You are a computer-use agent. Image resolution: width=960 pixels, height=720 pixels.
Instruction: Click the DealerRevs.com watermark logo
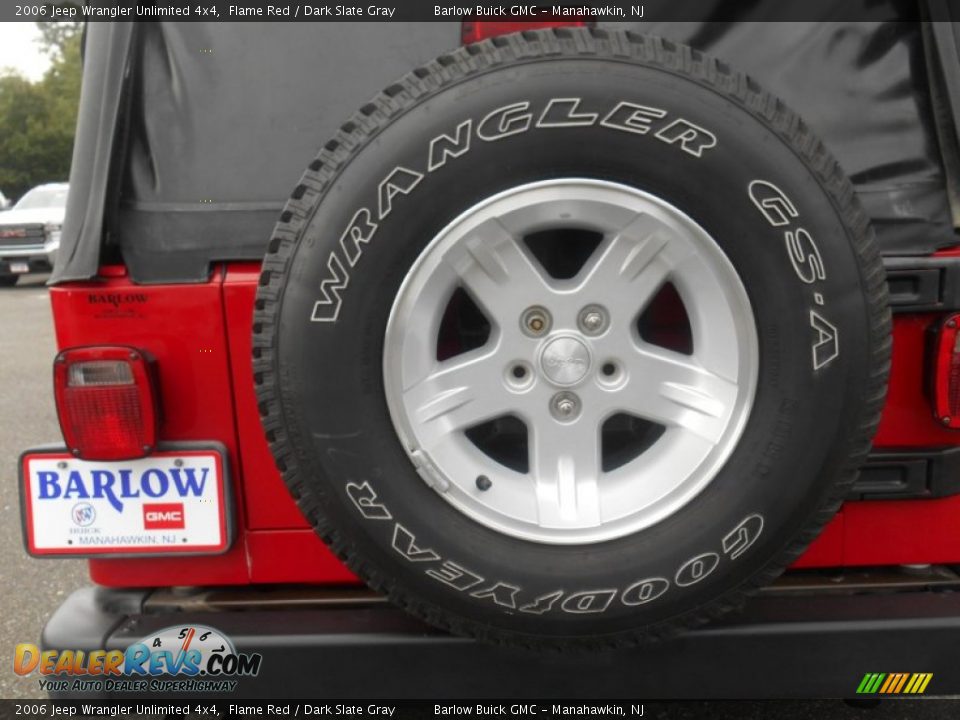pyautogui.click(x=137, y=662)
